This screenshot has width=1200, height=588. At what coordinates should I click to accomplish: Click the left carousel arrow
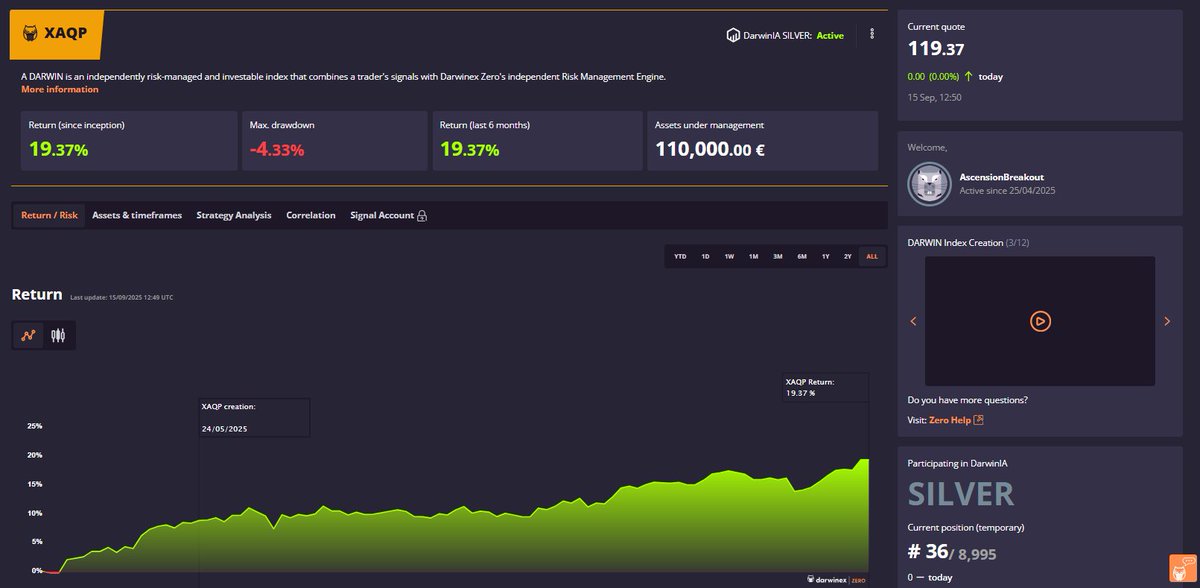tap(912, 321)
